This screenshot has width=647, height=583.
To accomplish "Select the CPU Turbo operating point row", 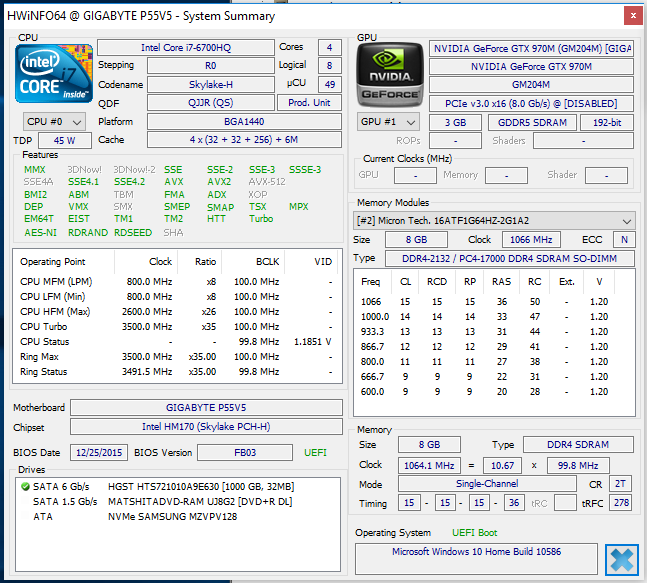I will click(x=176, y=327).
